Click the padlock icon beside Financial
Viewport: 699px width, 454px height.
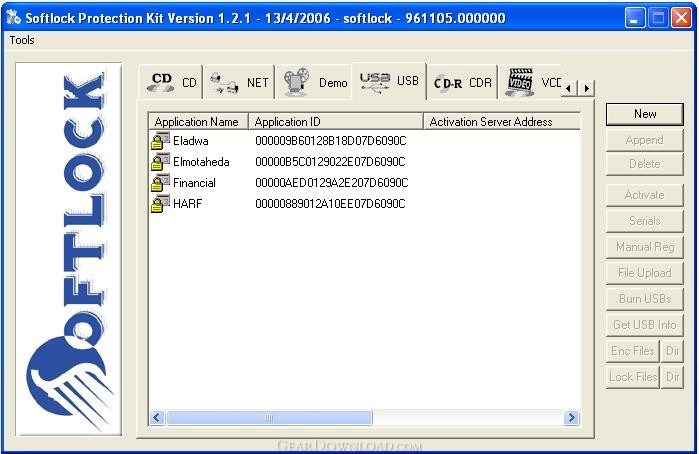(160, 182)
